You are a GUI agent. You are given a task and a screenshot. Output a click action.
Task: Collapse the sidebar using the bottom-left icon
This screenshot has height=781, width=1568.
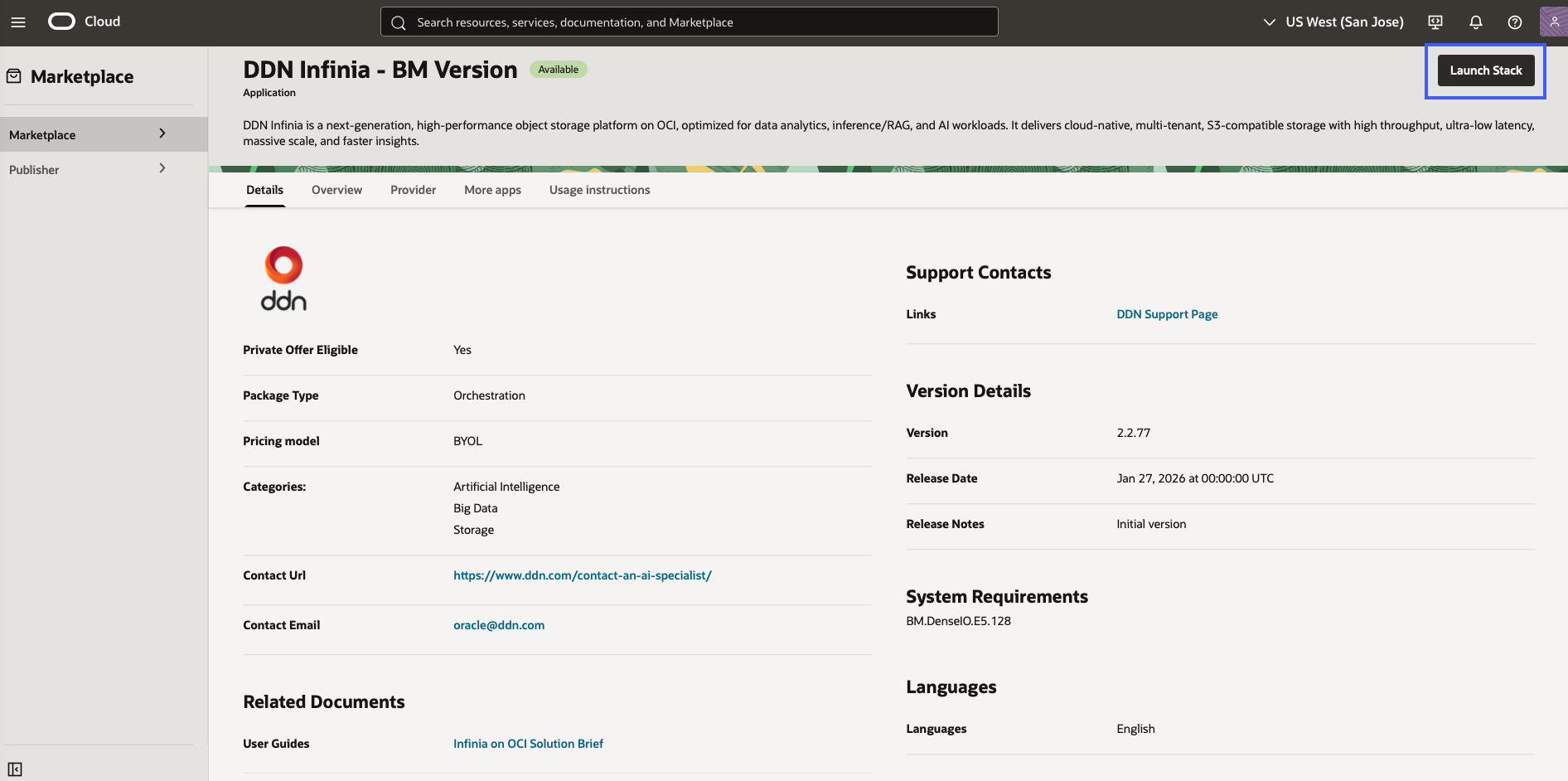15,769
